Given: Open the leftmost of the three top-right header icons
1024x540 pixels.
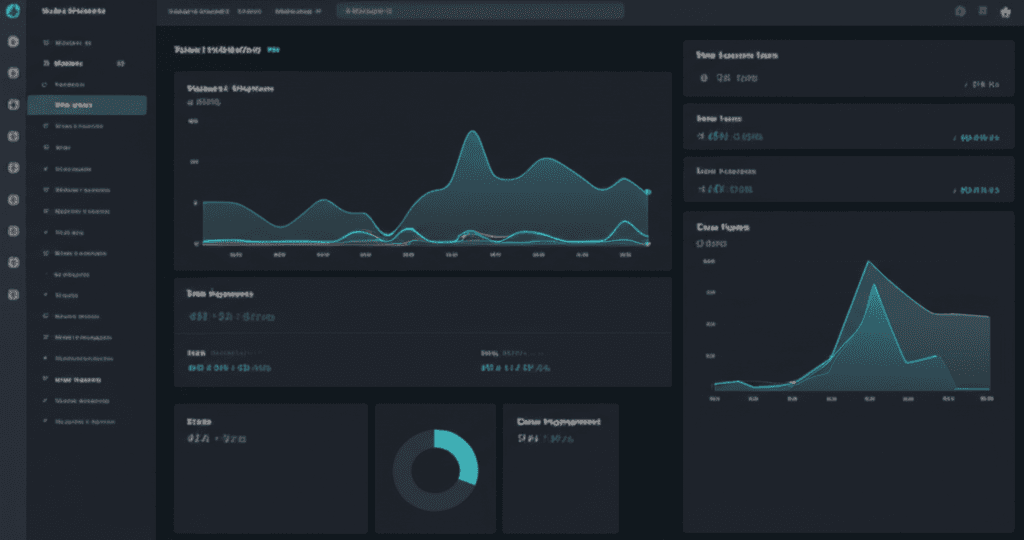Looking at the screenshot, I should pyautogui.click(x=960, y=11).
